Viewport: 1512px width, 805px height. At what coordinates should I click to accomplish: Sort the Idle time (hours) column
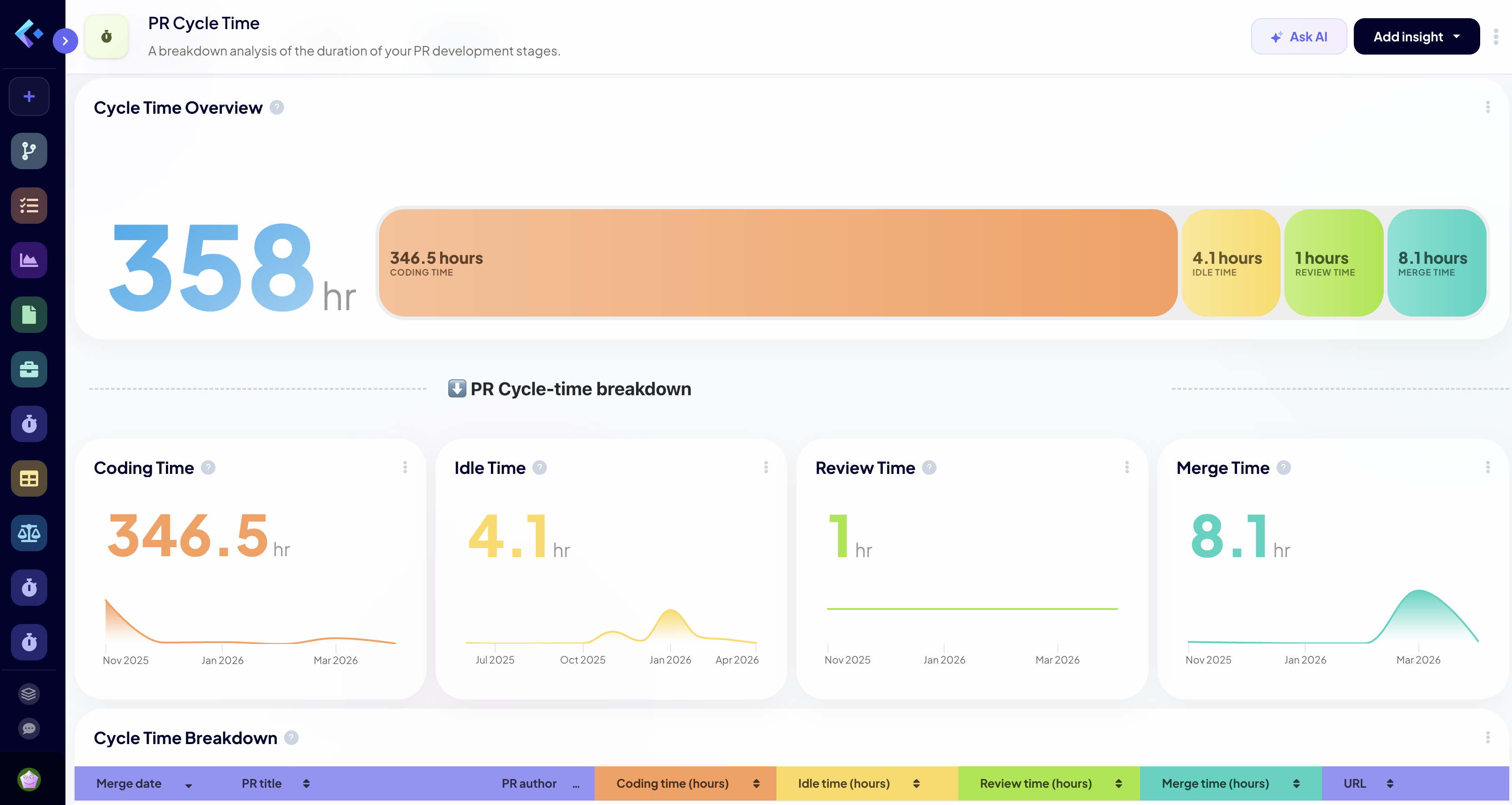point(916,783)
